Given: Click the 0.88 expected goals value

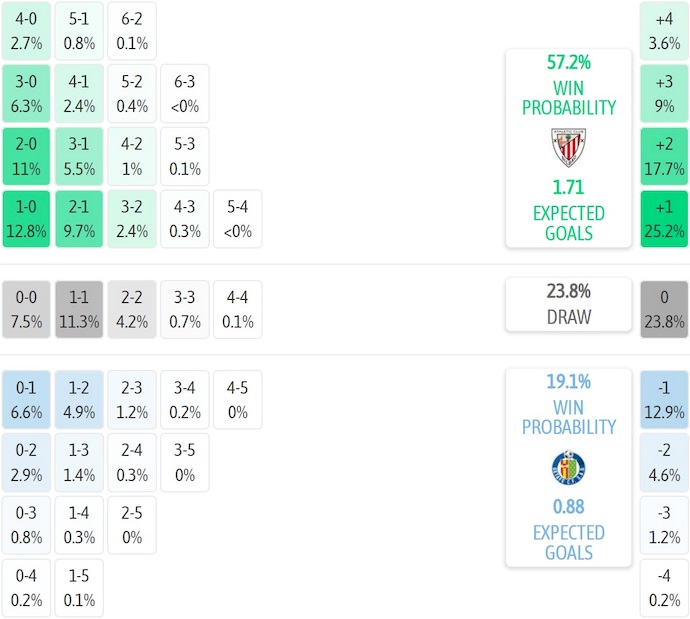Looking at the screenshot, I should point(568,507).
